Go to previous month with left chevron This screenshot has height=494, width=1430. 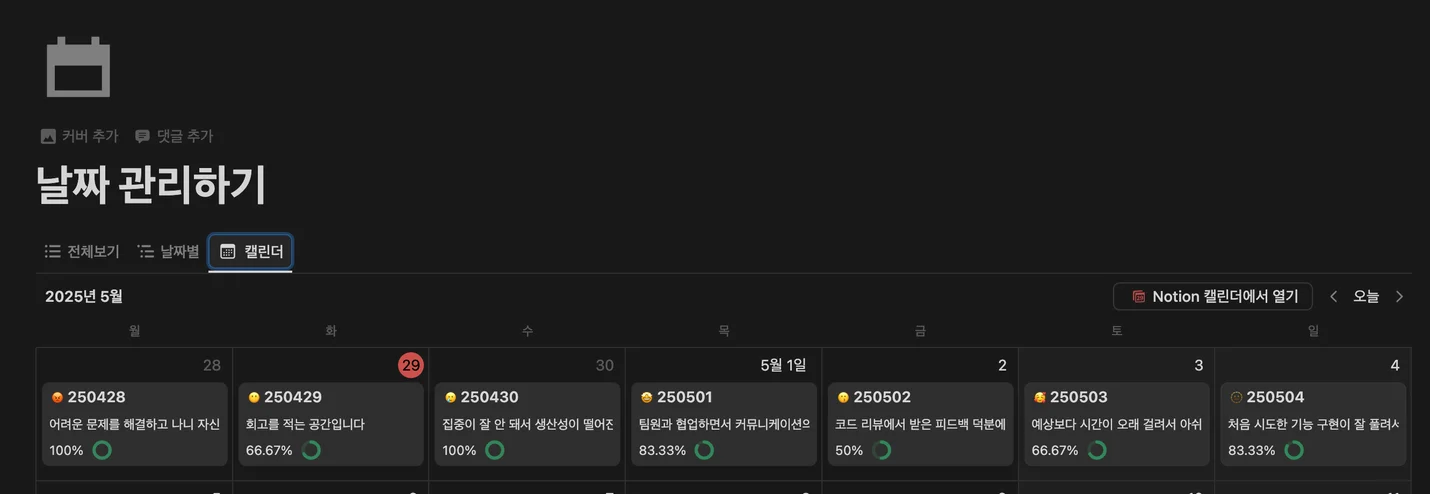pyautogui.click(x=1333, y=296)
